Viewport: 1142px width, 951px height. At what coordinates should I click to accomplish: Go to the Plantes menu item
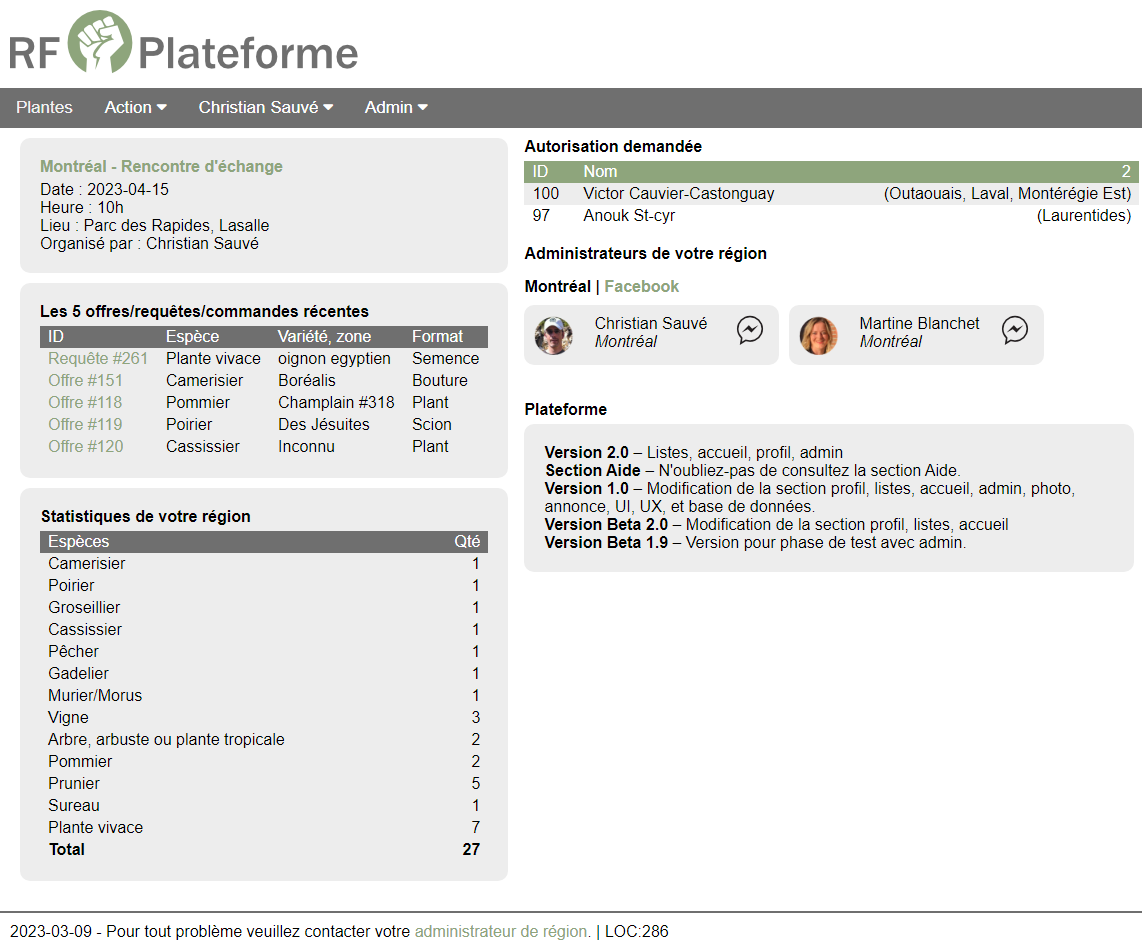pyautogui.click(x=44, y=107)
